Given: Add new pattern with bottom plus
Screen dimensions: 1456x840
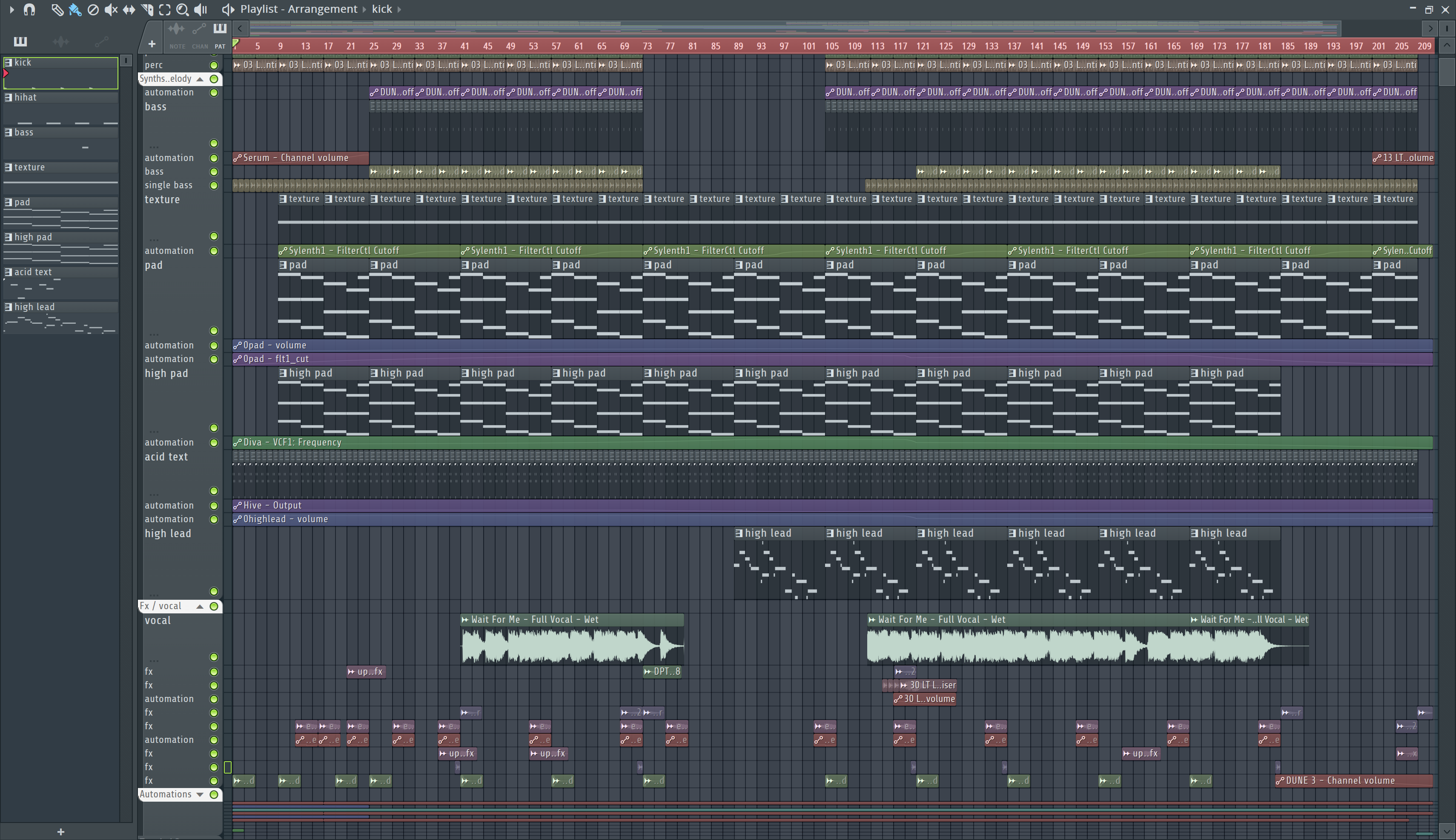Looking at the screenshot, I should click(60, 831).
